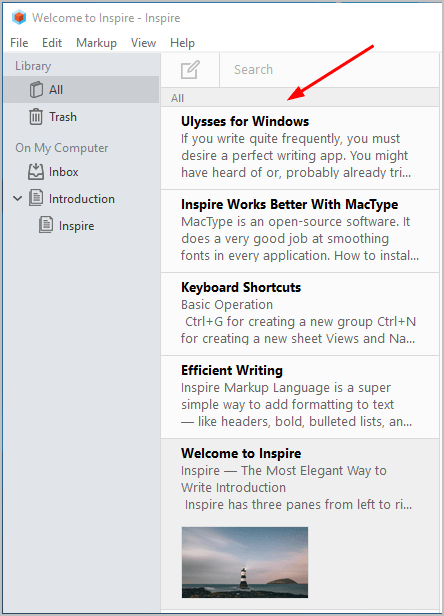Open the Markup menu

point(96,42)
